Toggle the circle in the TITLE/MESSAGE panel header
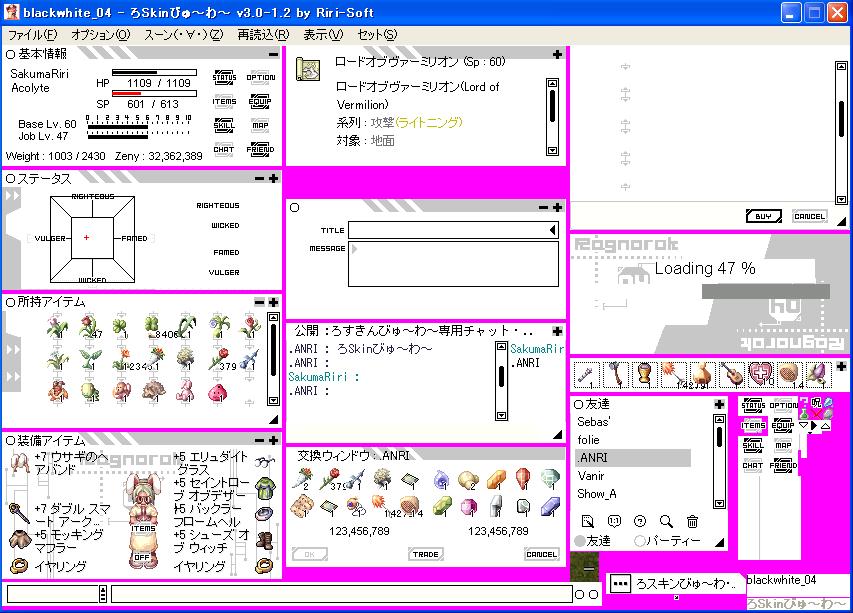Image resolution: width=853 pixels, height=613 pixels. 294,207
